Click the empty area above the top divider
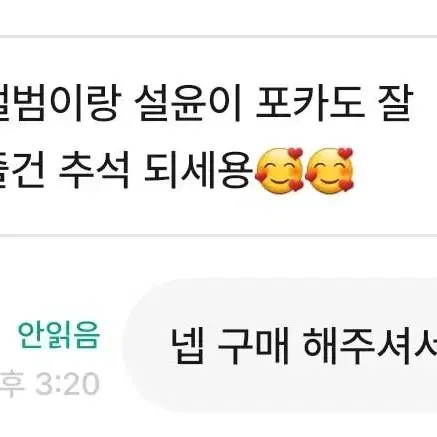This screenshot has width=437, height=437. pos(218,17)
